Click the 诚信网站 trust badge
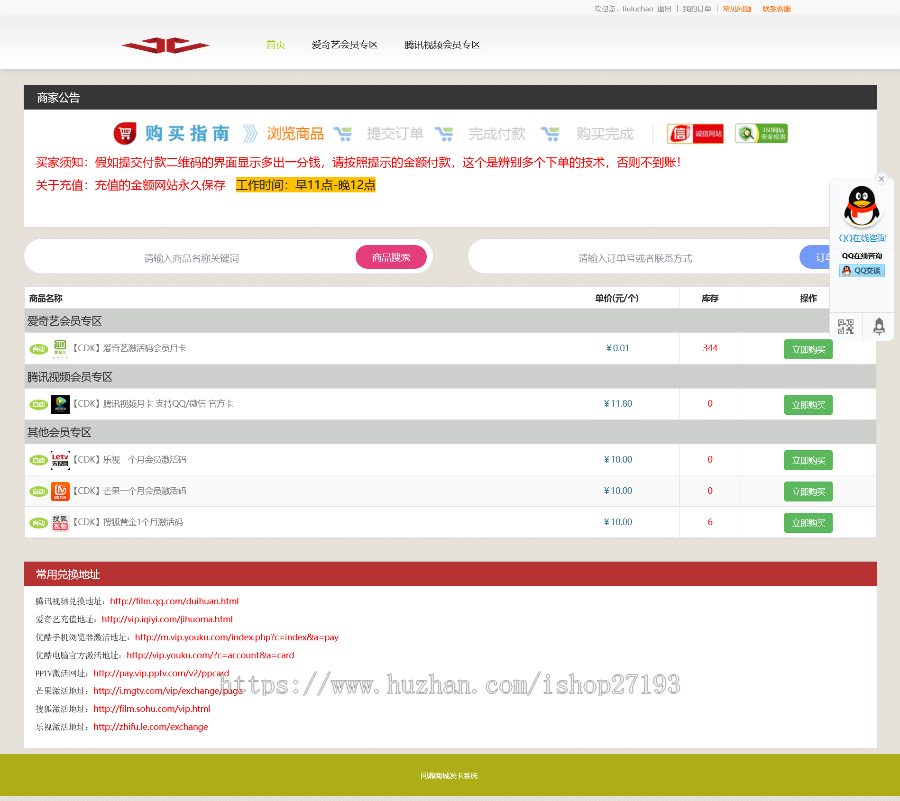900x801 pixels. (x=695, y=134)
